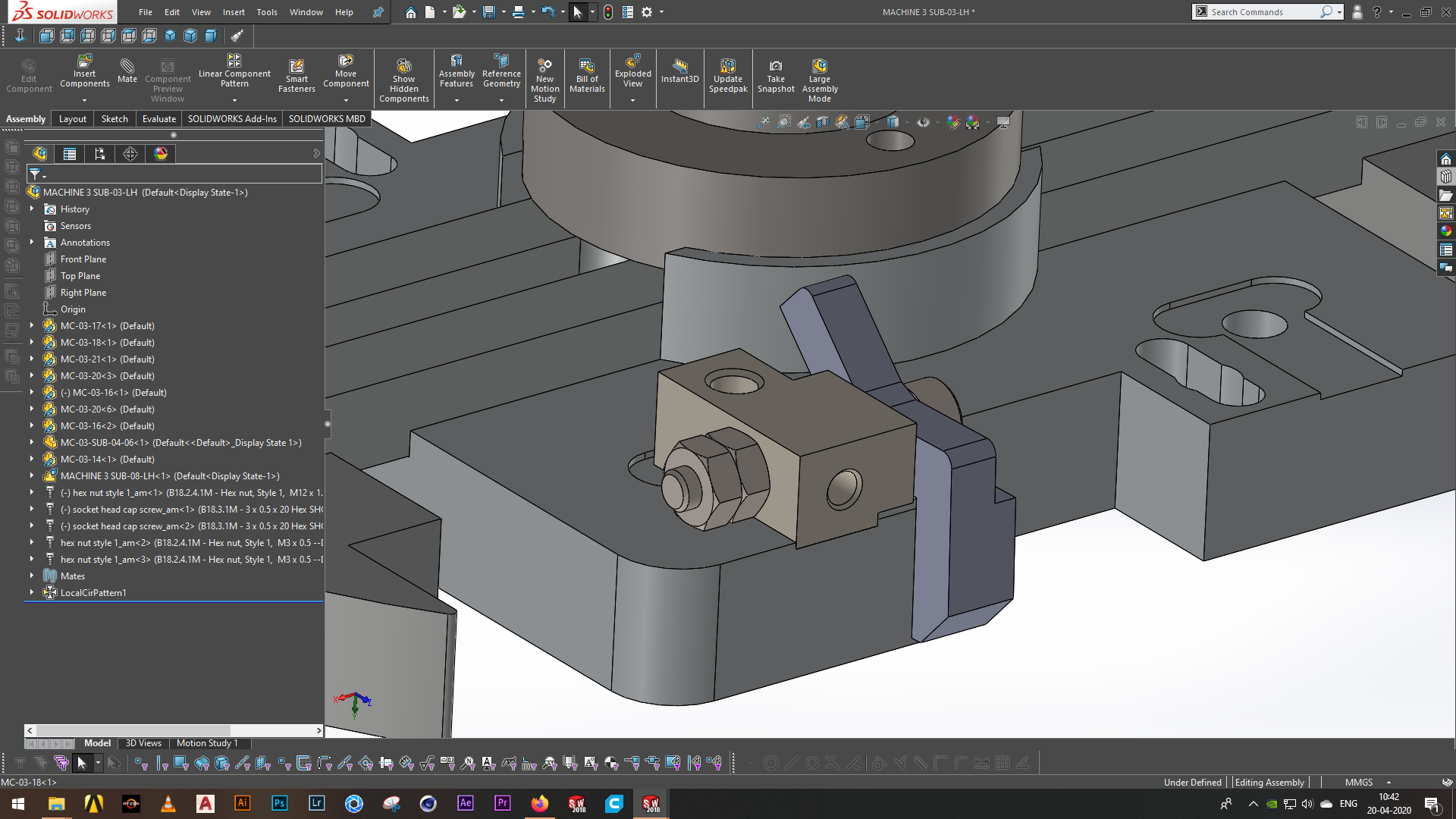Toggle the Filter Axes selection filter
1456x819 pixels.
click(x=243, y=763)
